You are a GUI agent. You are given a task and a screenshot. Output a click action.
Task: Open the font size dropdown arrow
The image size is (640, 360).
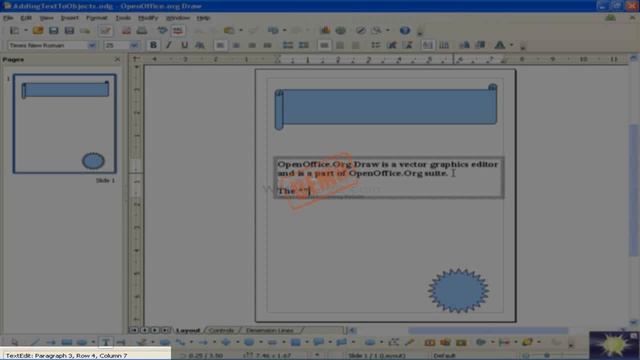point(134,45)
